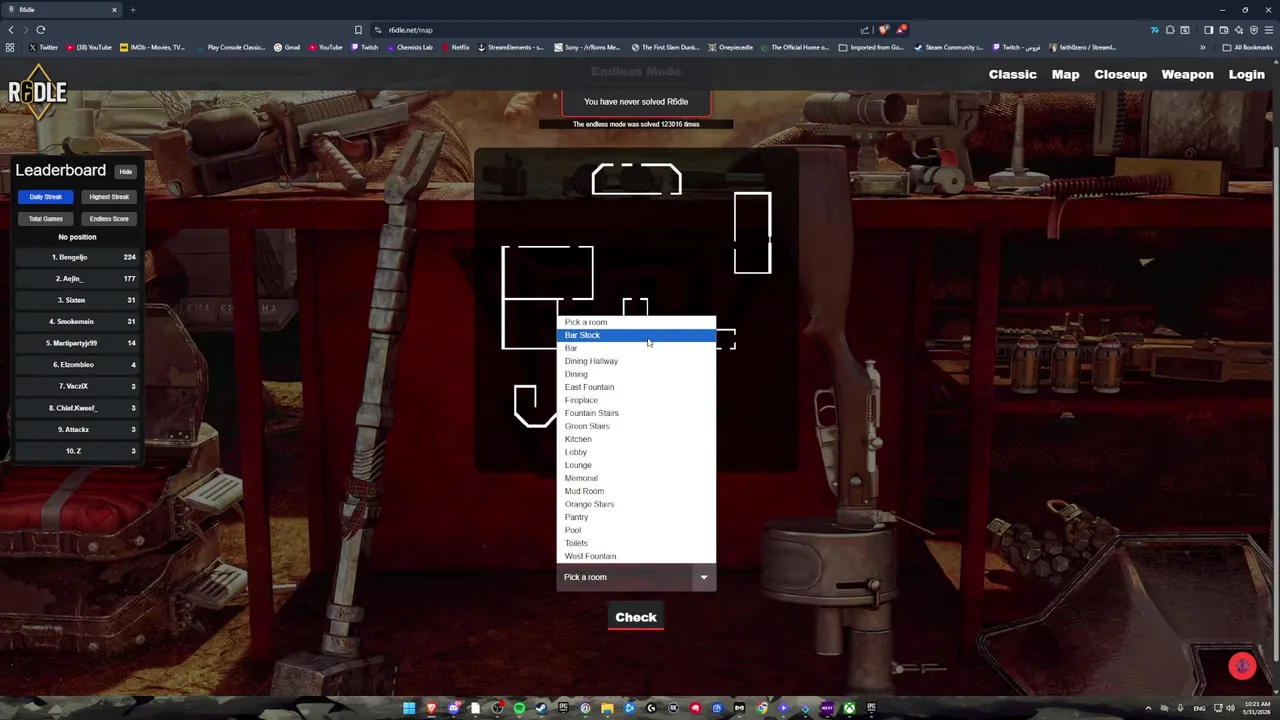The image size is (1280, 720).
Task: Open the Gmail bookmark
Action: pos(287,47)
